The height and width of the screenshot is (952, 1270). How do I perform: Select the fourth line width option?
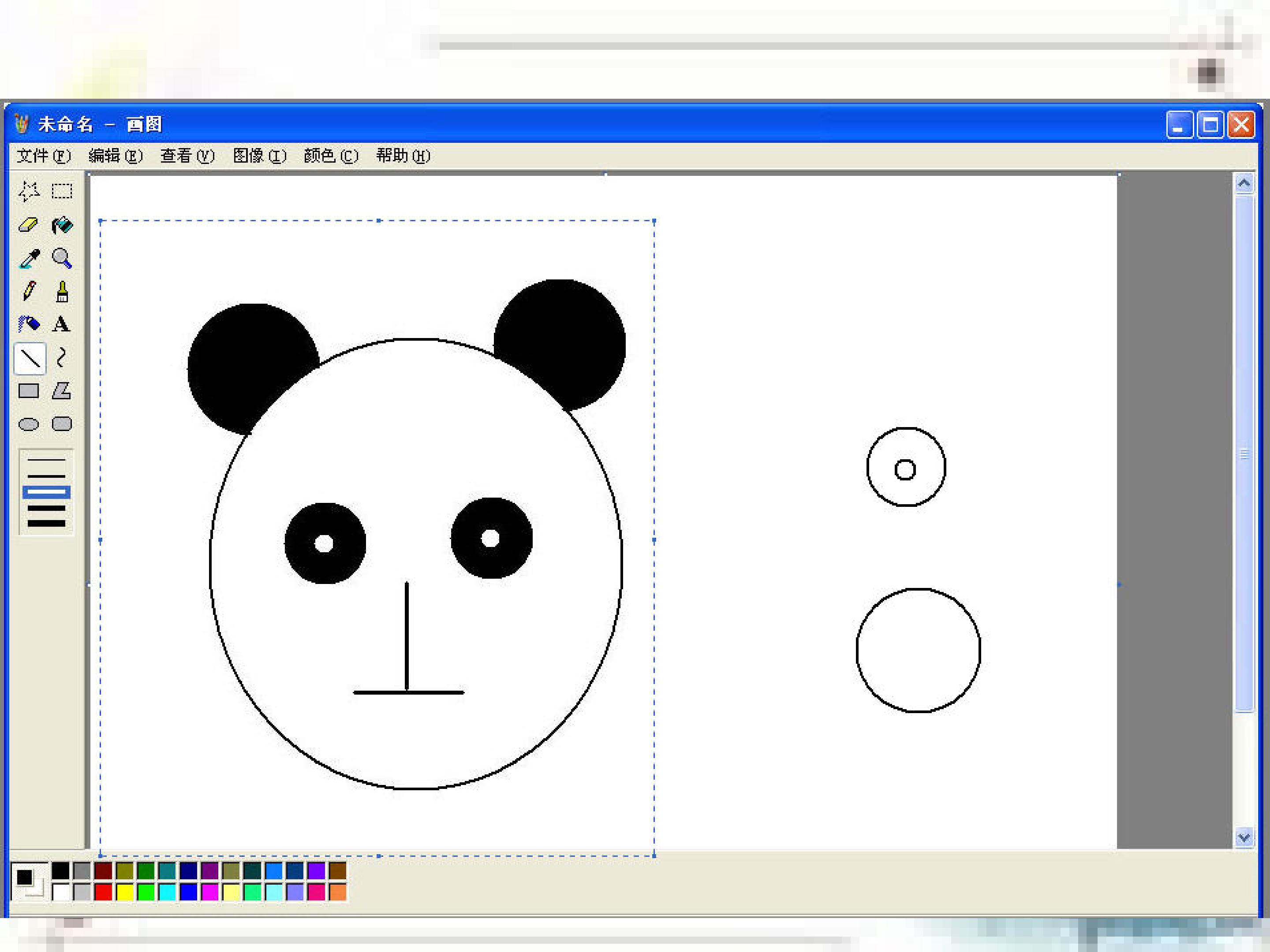[46, 508]
